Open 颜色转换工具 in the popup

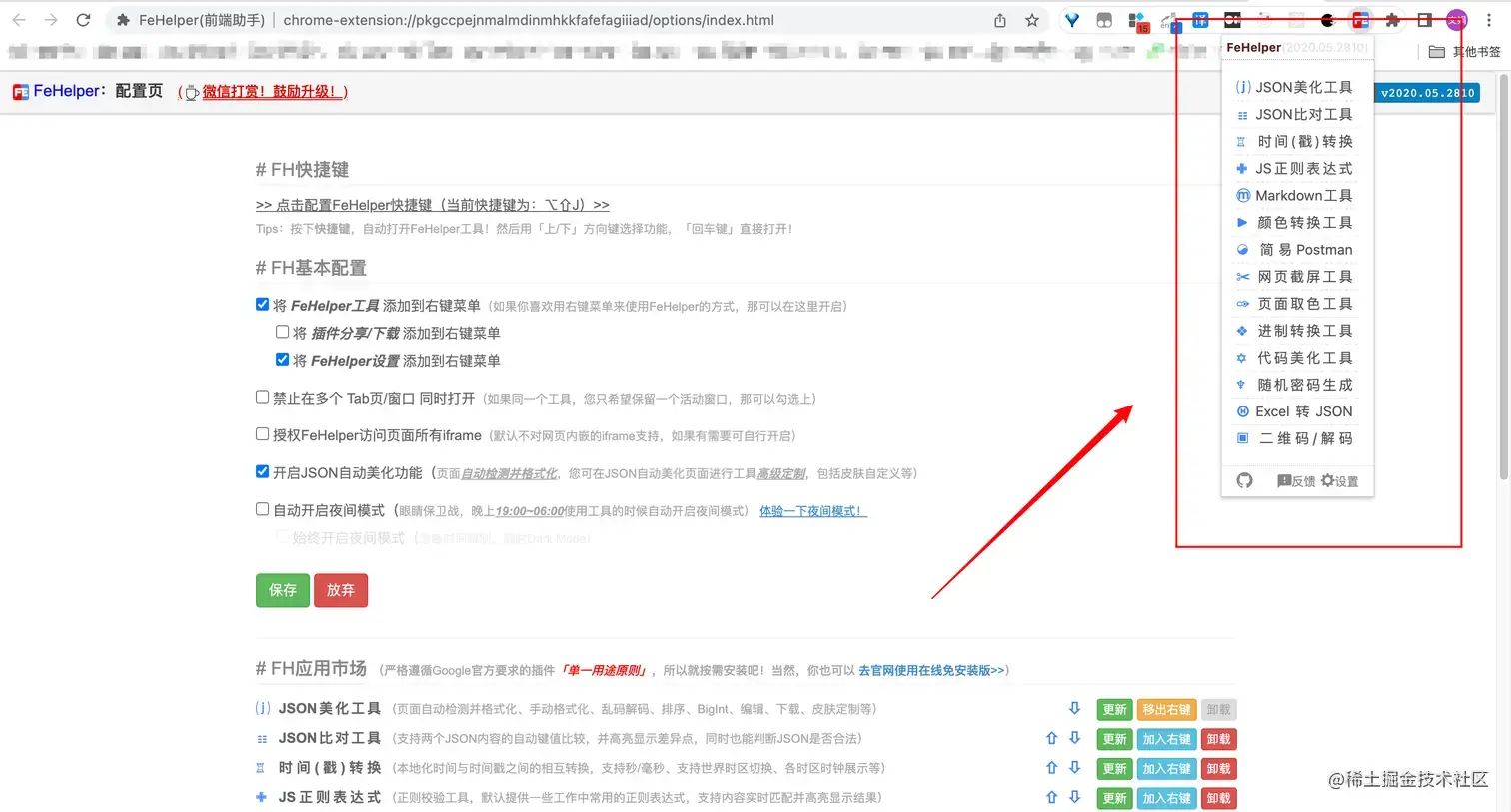coord(1295,222)
